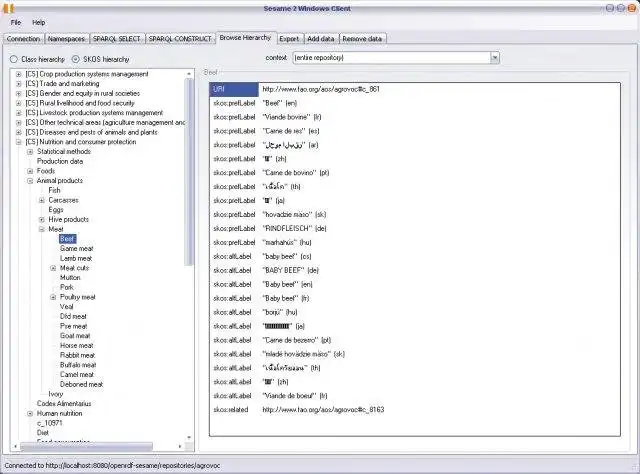Select Camel meat tree item

(x=77, y=375)
